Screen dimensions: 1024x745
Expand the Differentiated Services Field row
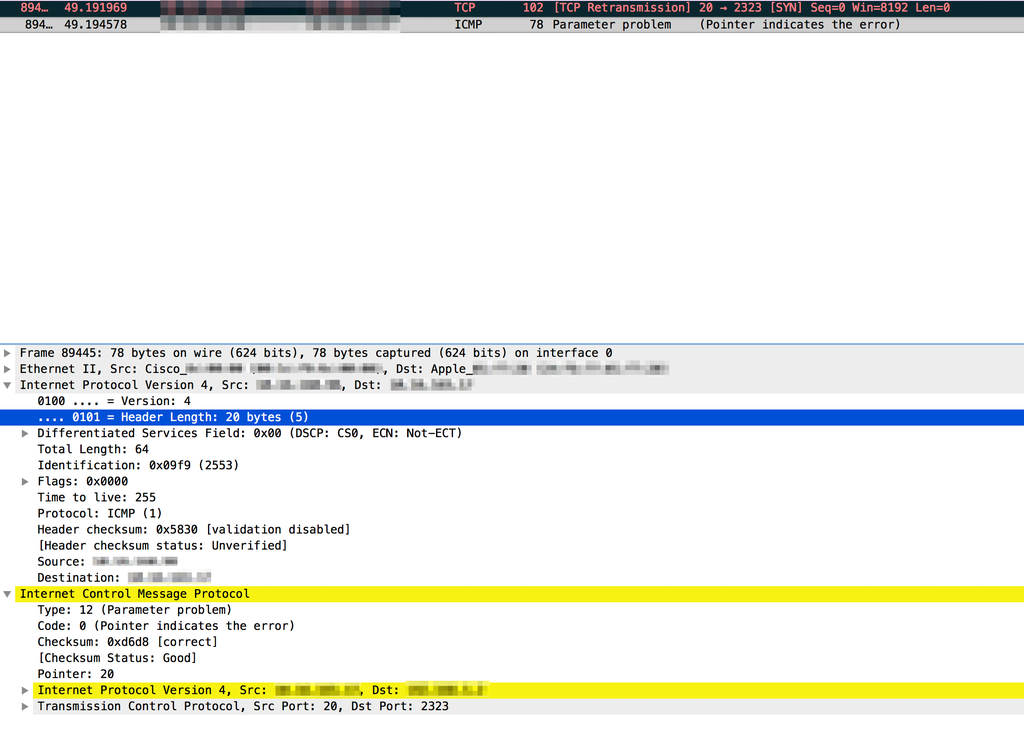[25, 434]
